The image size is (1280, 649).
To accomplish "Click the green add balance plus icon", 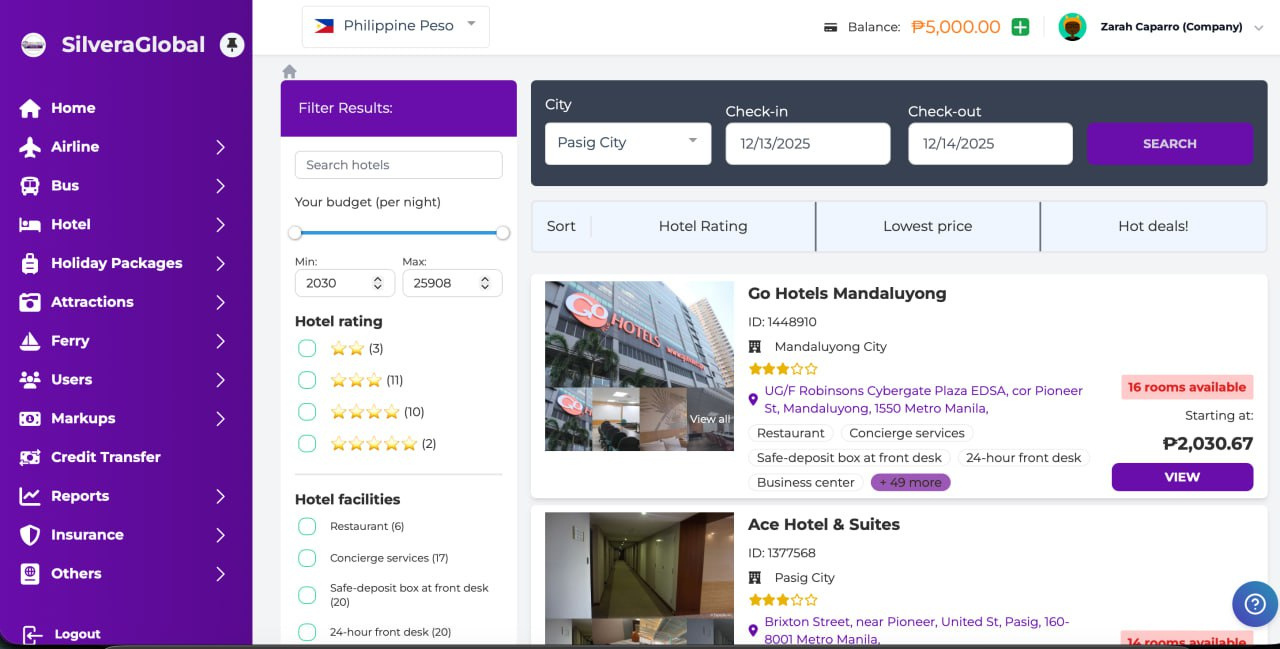I will 1020,27.
